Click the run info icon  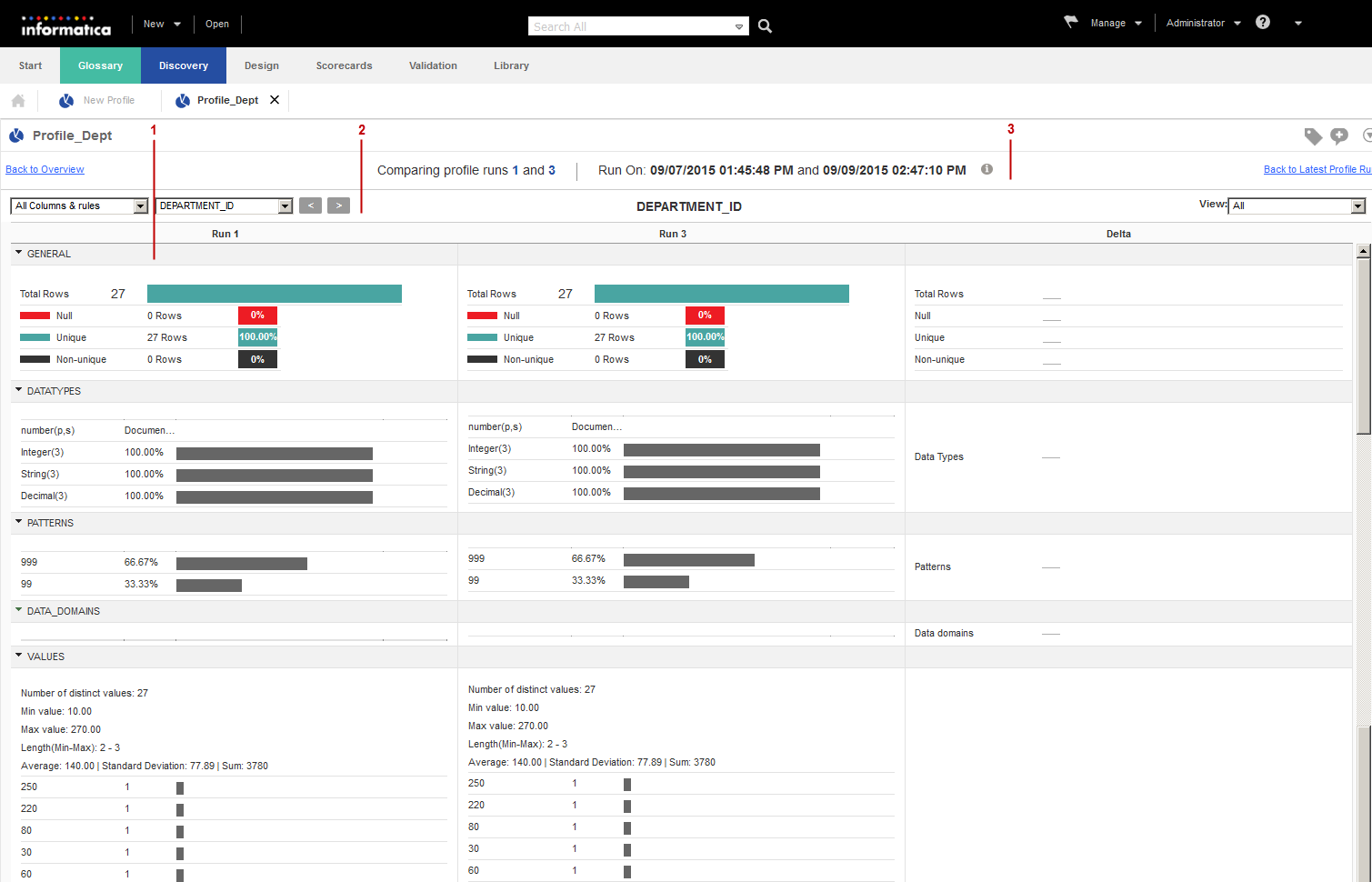pos(986,169)
